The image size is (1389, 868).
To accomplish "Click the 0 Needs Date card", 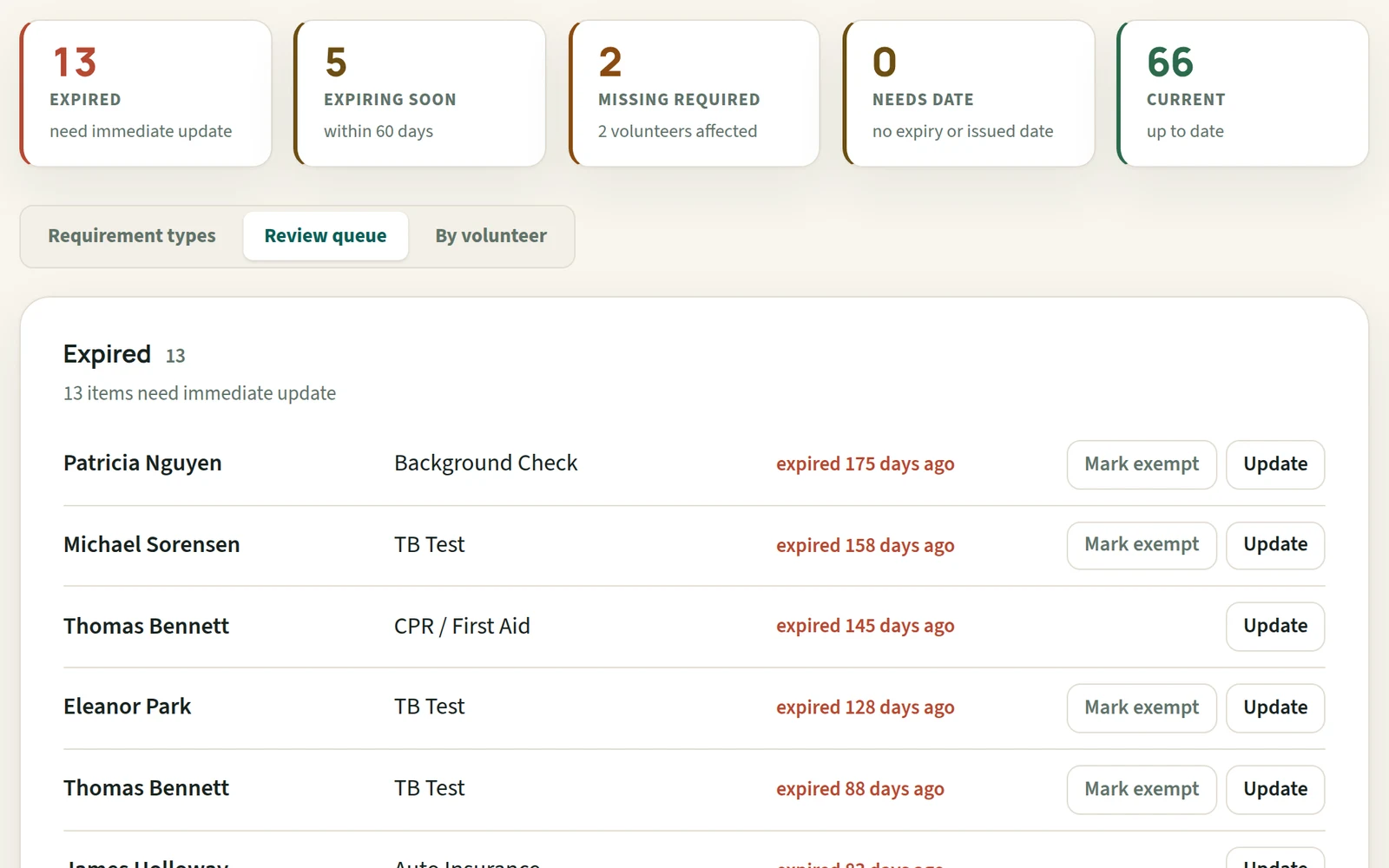I will (x=969, y=94).
